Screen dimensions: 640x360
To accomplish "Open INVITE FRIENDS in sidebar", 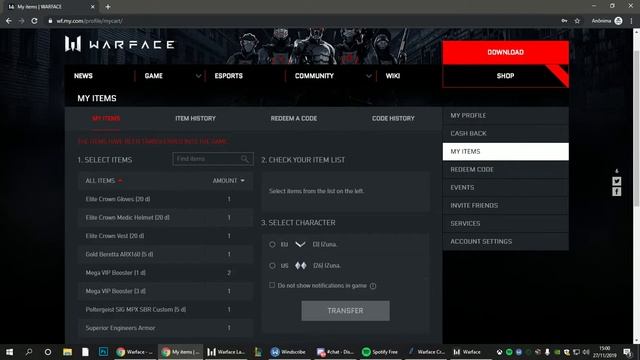I will coord(505,205).
